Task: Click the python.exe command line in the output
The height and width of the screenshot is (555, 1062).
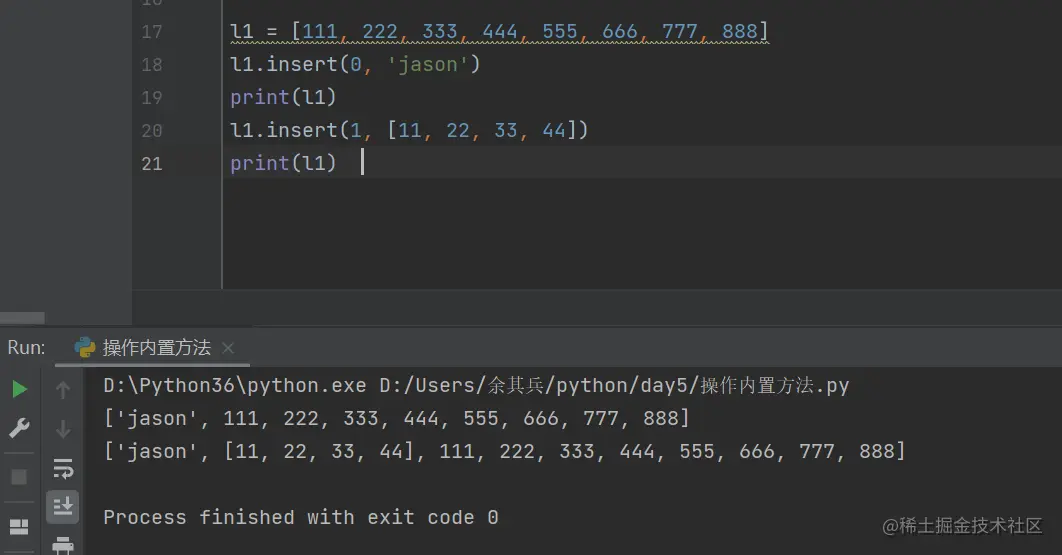Action: tap(476, 386)
